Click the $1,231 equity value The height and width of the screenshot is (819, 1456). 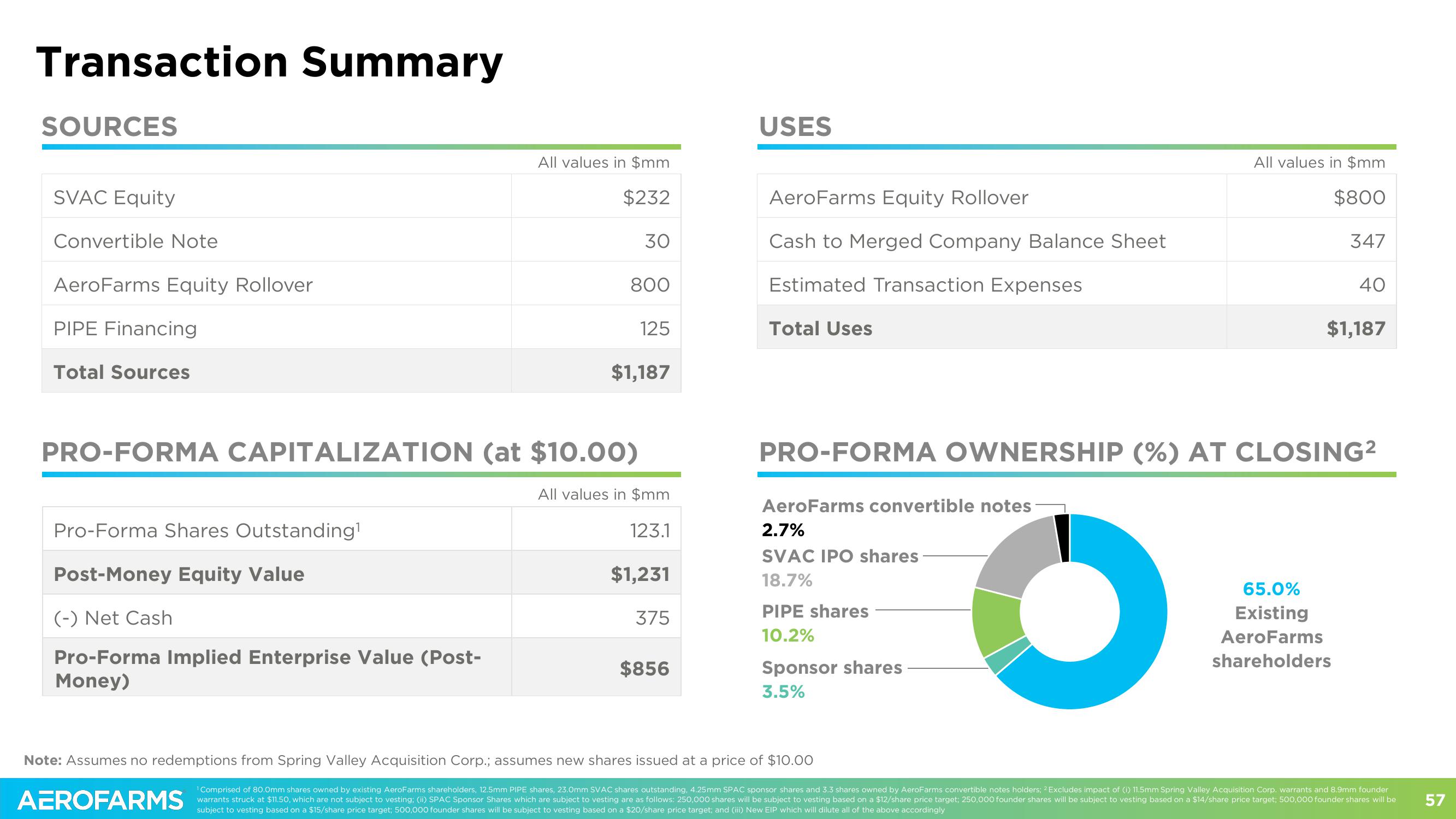point(641,574)
